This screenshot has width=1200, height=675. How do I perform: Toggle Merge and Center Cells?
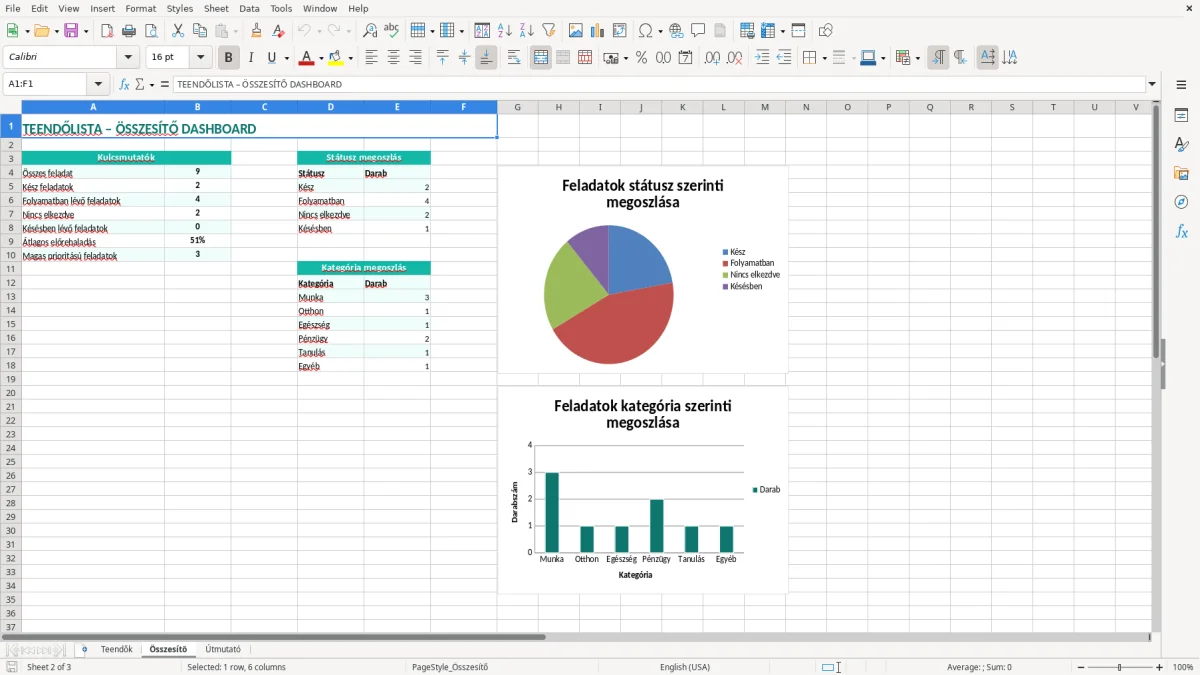tap(541, 58)
